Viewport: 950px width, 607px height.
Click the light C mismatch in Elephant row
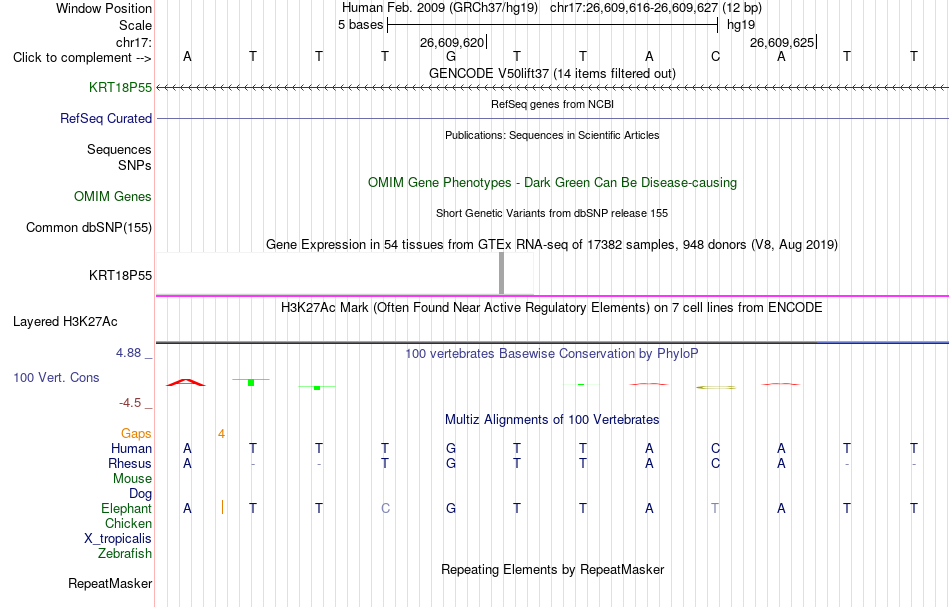(x=385, y=509)
